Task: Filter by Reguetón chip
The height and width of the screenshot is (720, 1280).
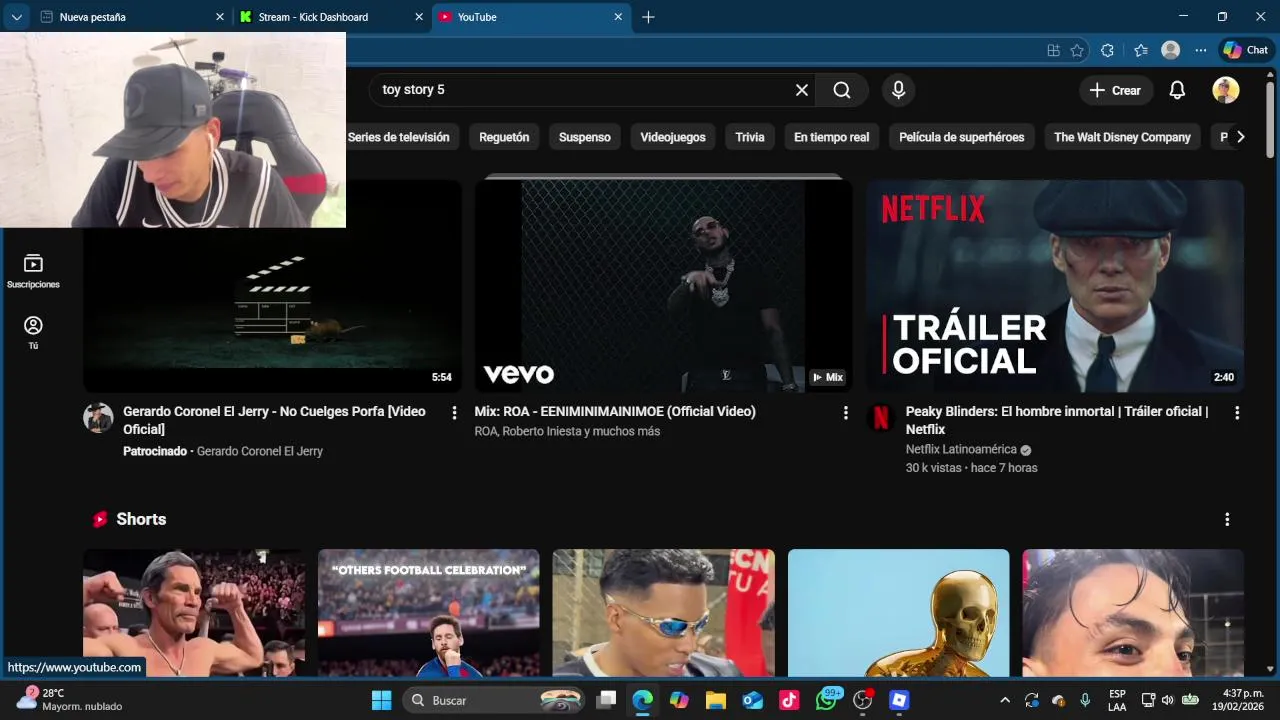Action: coord(504,137)
